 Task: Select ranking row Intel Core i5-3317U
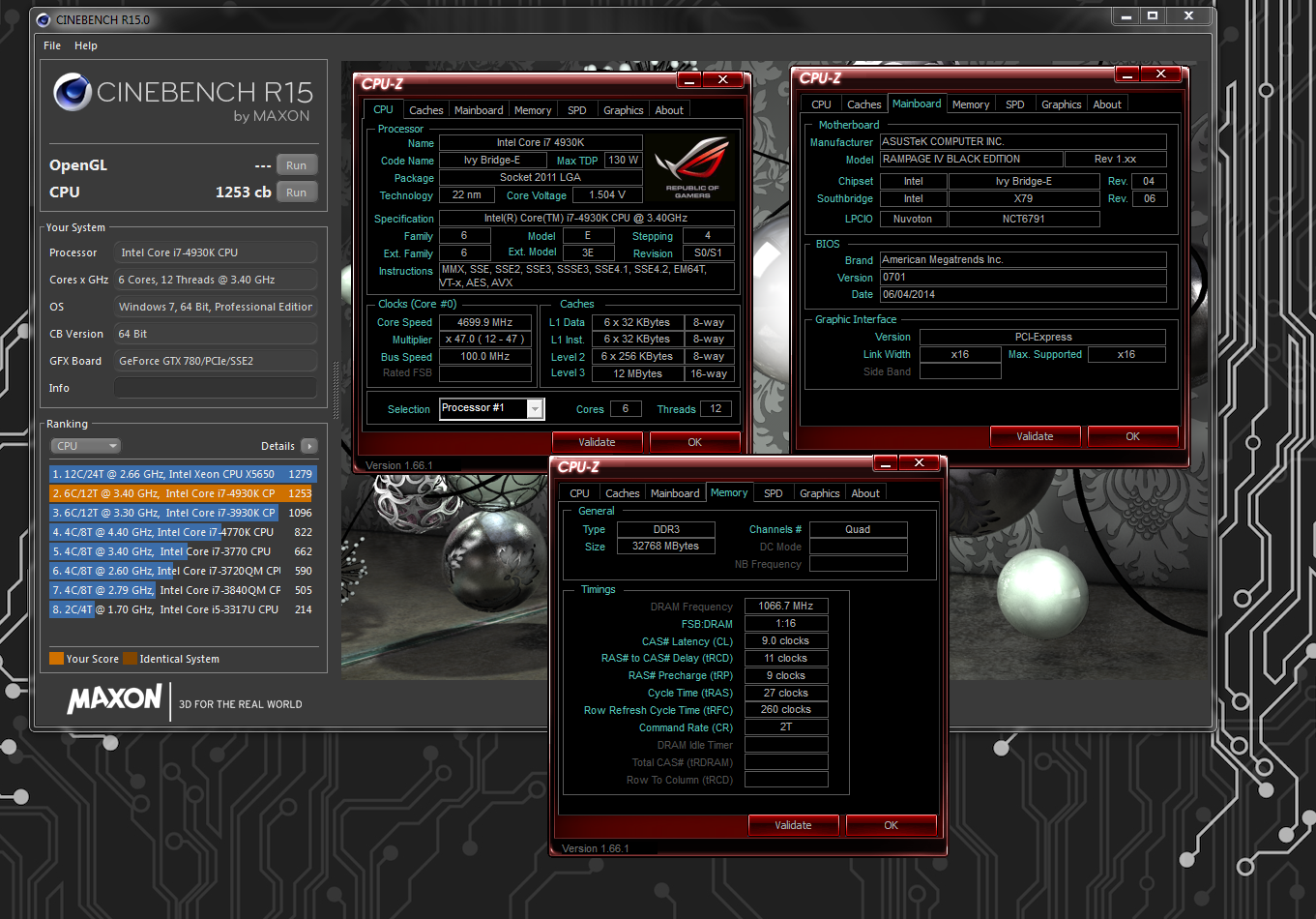pos(183,609)
